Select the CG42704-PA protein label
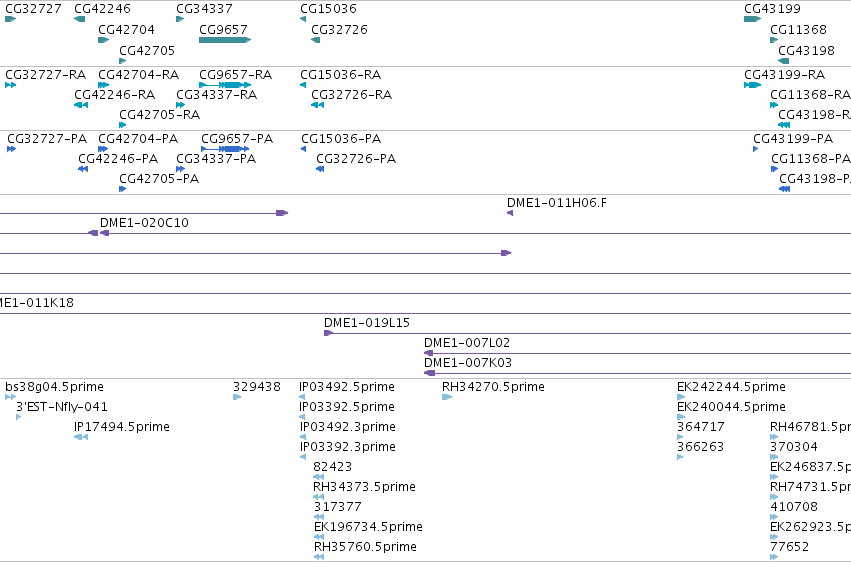 pyautogui.click(x=138, y=139)
